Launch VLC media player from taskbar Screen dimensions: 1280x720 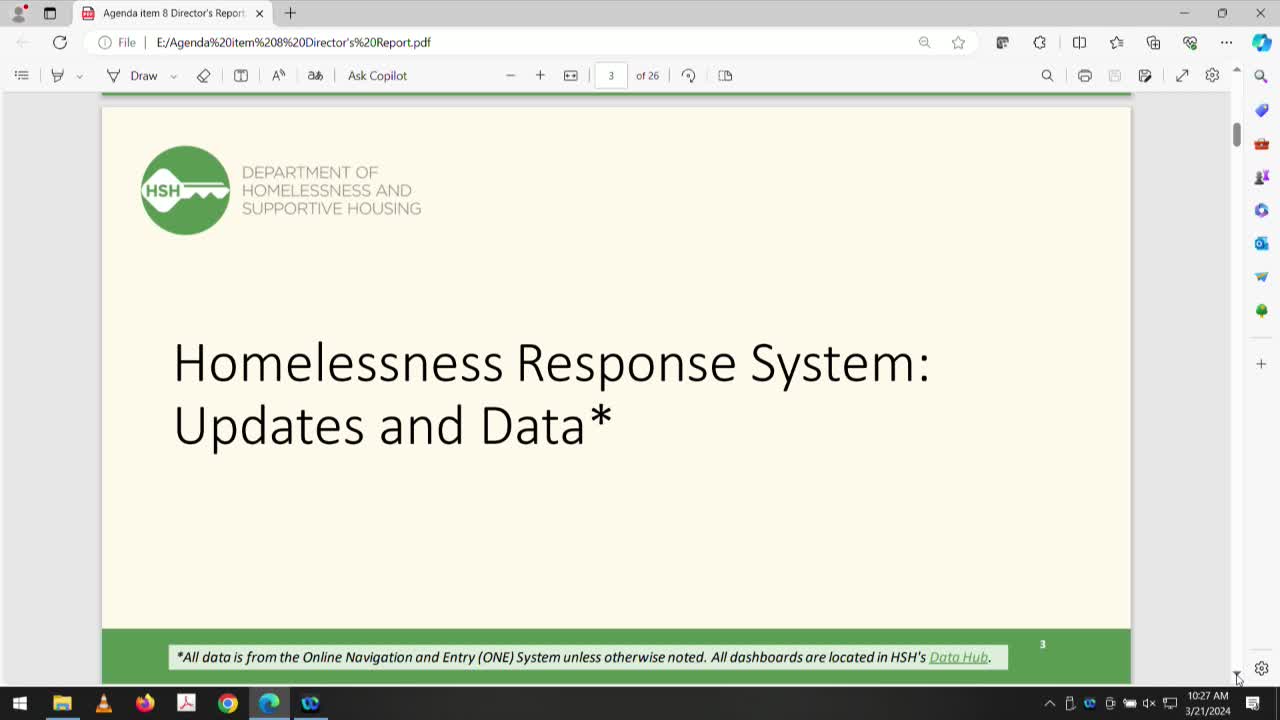(103, 703)
